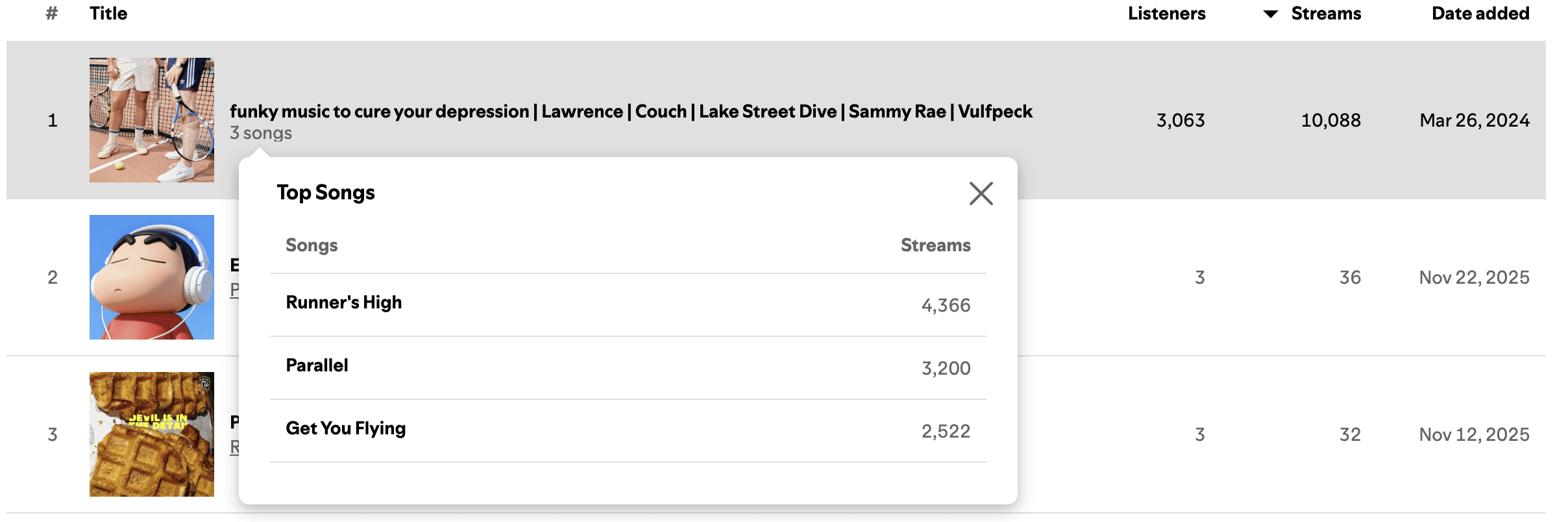Open the funky music playlist title
The height and width of the screenshot is (522, 1568).
pos(630,112)
